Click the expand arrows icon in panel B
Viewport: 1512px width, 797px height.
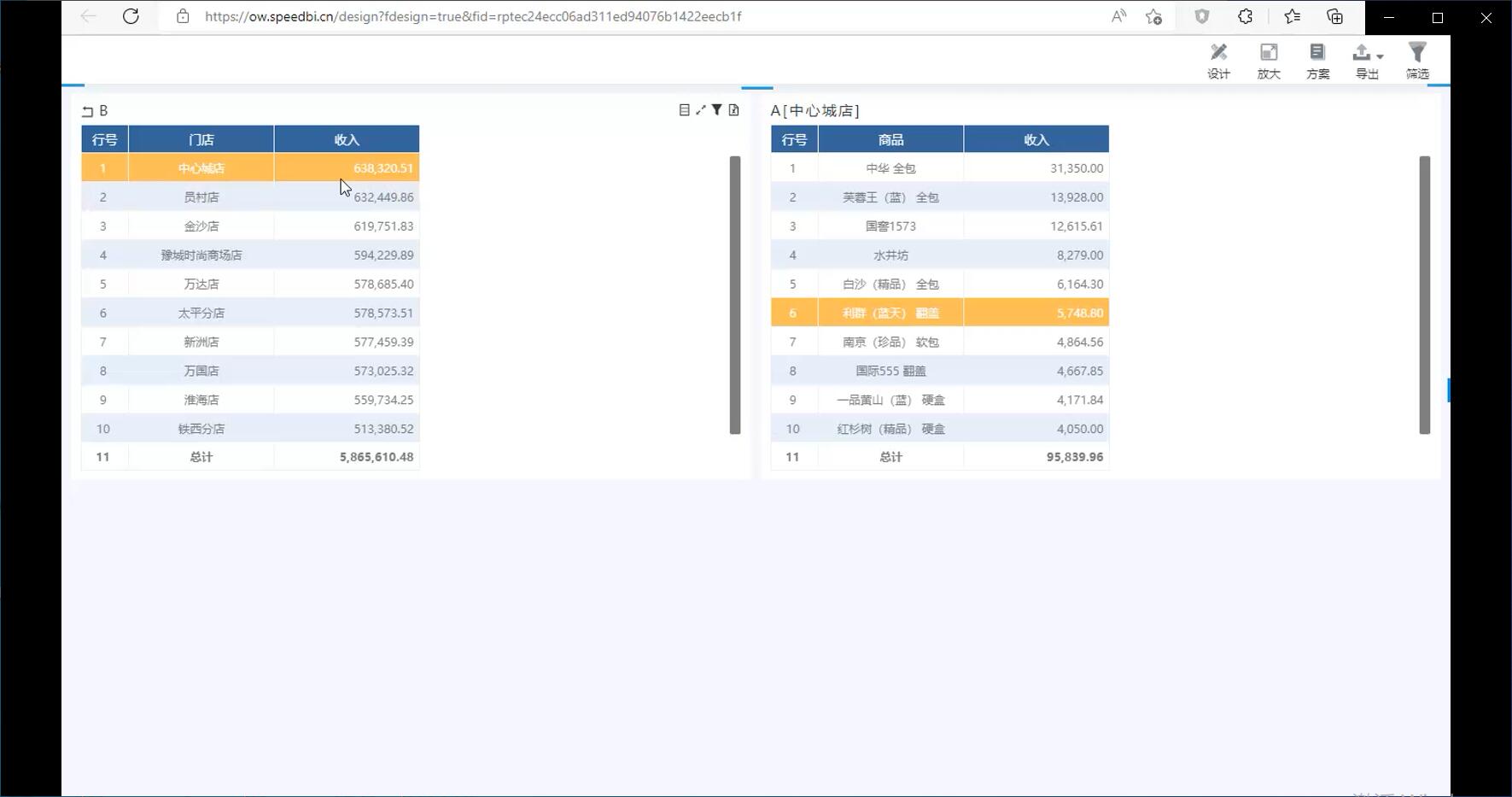click(x=701, y=110)
